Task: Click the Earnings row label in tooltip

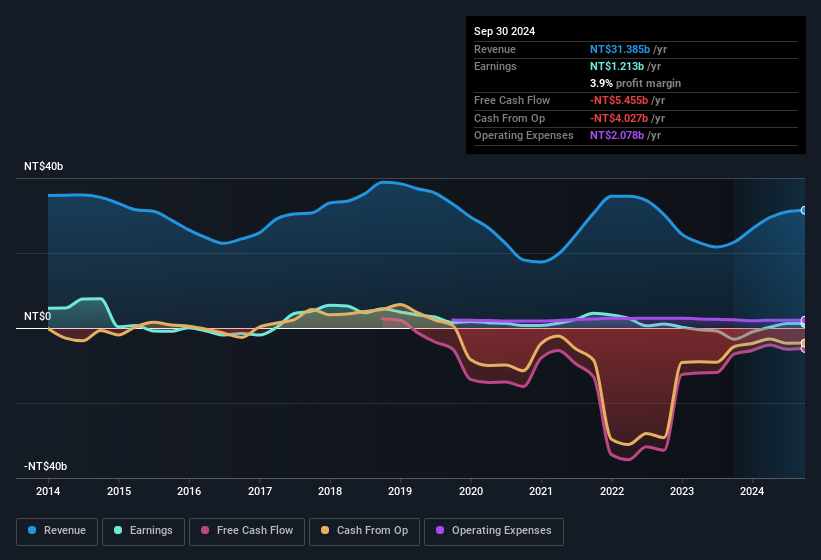Action: click(x=495, y=66)
